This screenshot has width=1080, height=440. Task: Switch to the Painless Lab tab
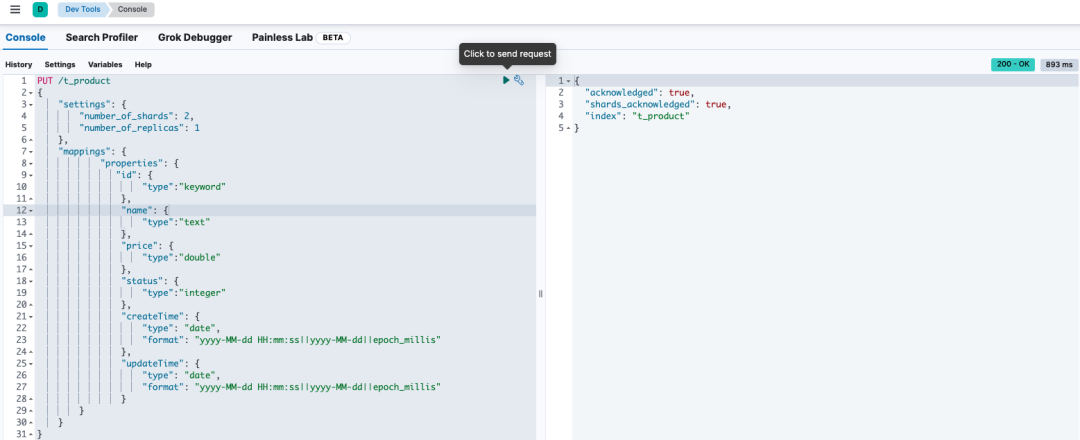(282, 38)
